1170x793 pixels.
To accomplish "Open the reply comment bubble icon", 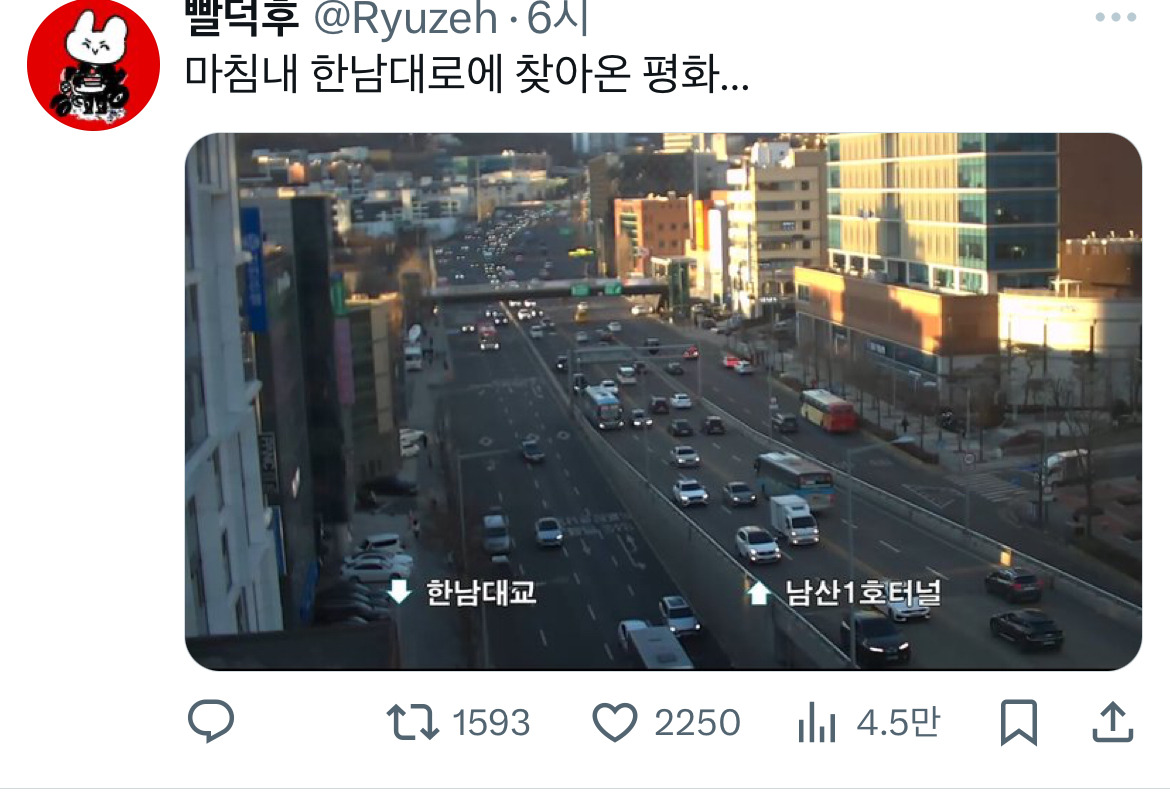I will [x=211, y=721].
